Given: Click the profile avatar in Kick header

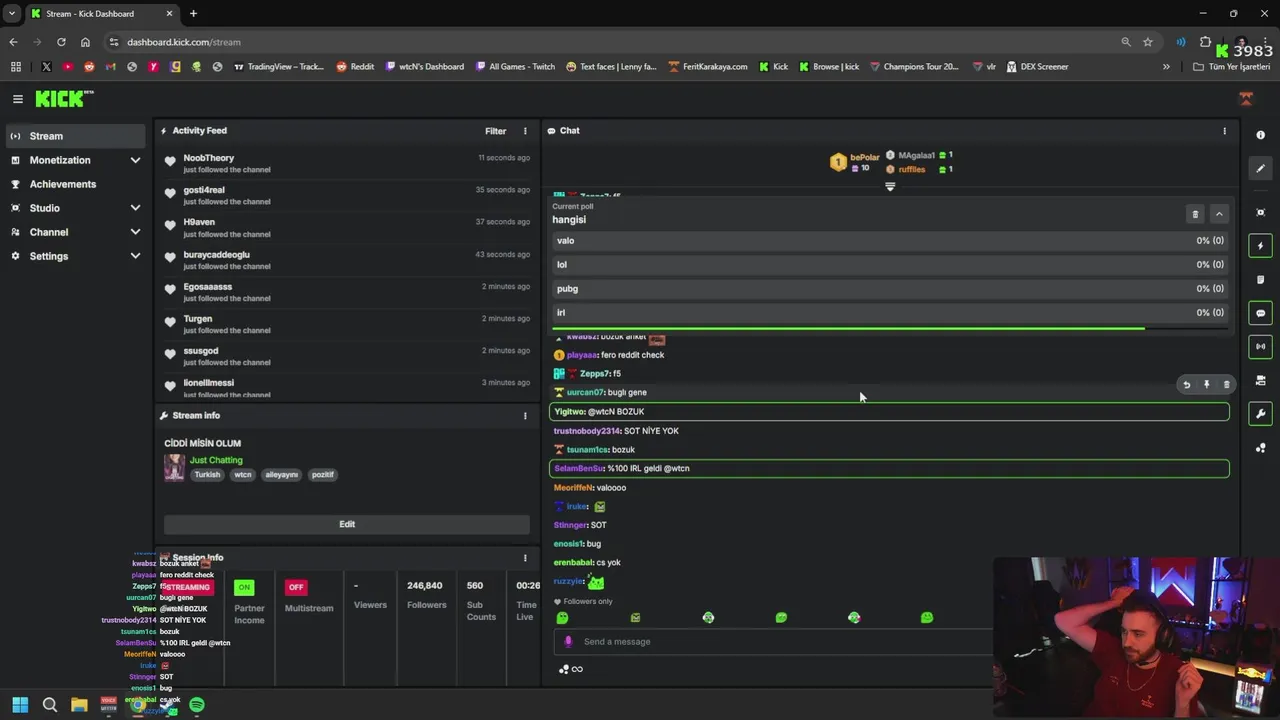Looking at the screenshot, I should [1246, 99].
